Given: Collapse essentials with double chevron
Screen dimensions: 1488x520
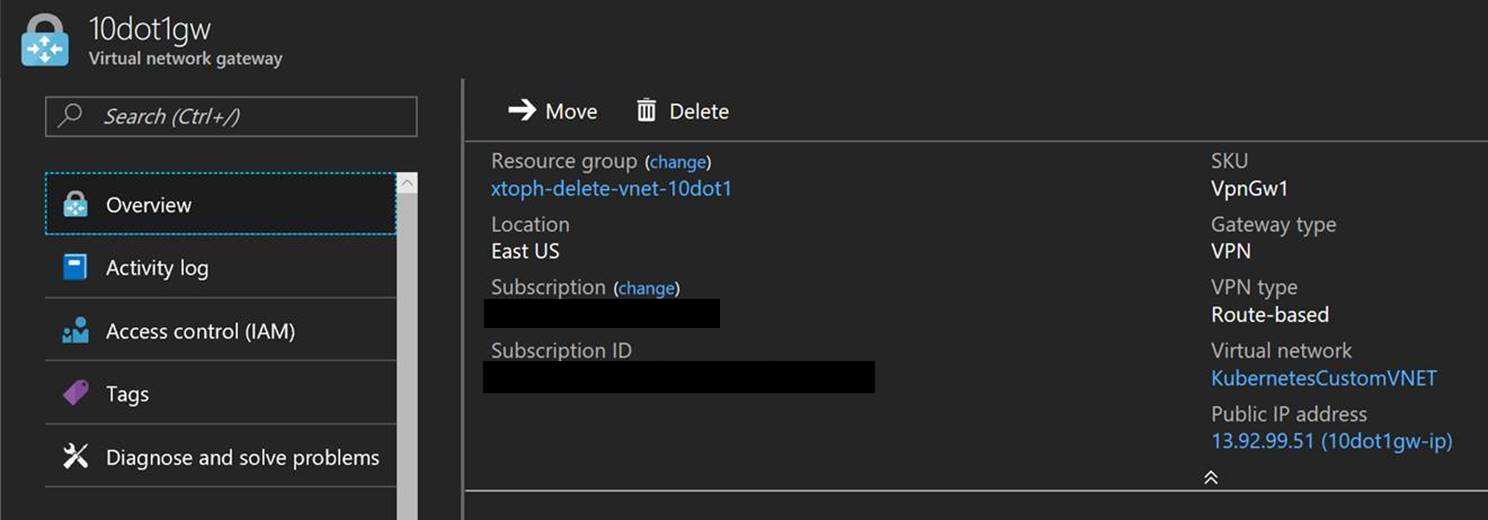Looking at the screenshot, I should tap(1210, 477).
